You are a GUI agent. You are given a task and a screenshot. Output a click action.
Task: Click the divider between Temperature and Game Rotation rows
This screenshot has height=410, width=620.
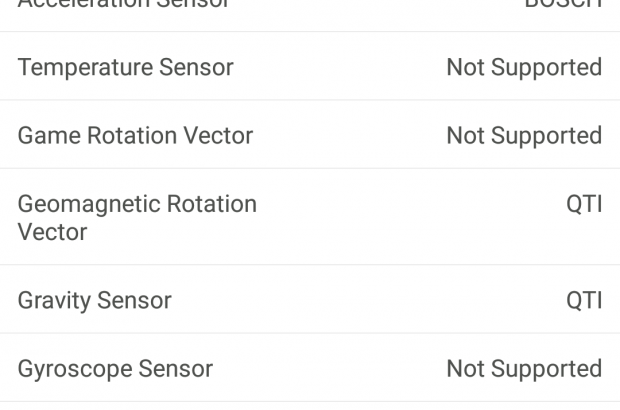coord(310,101)
